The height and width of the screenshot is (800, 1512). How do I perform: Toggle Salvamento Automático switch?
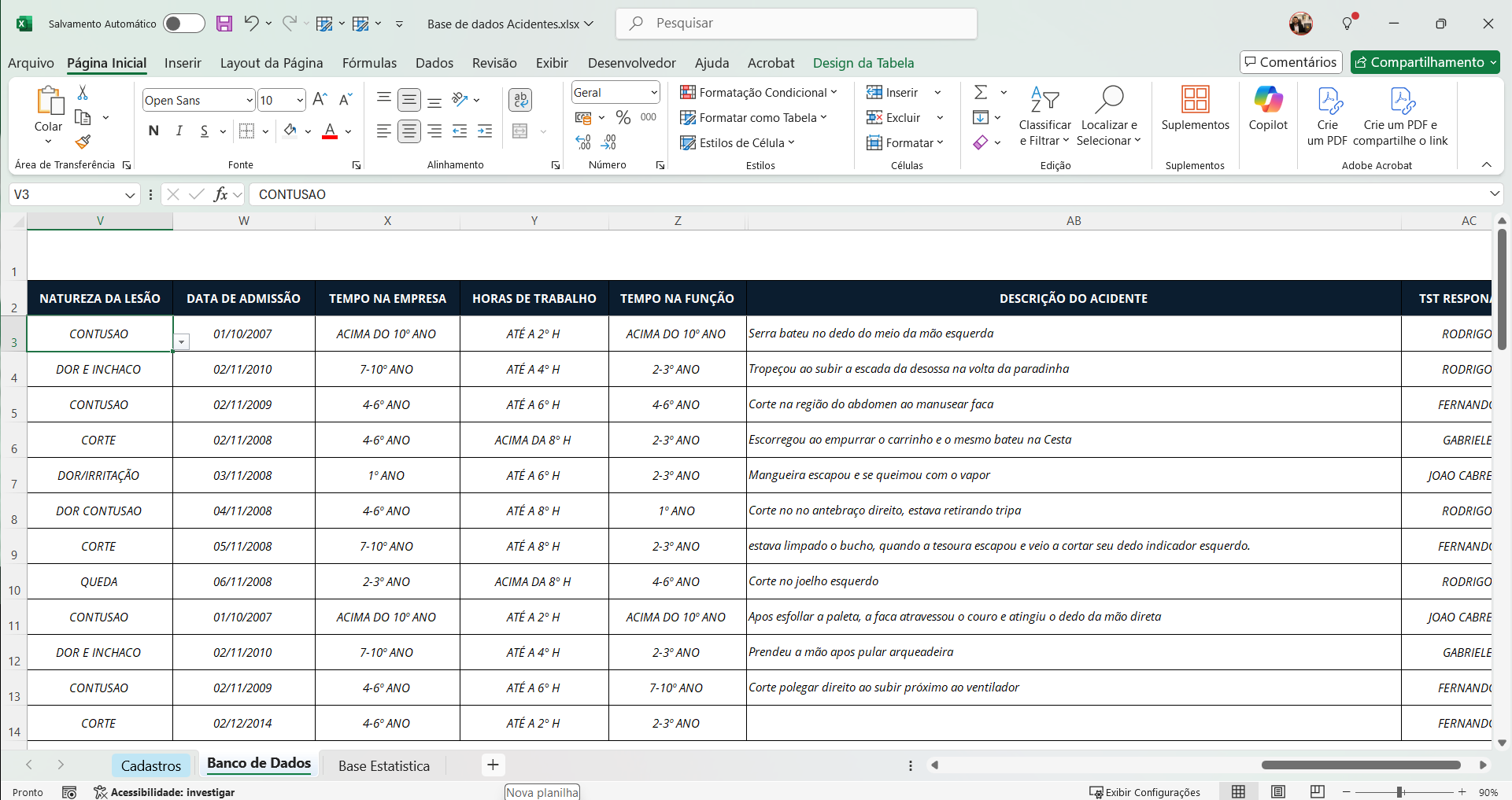[183, 24]
